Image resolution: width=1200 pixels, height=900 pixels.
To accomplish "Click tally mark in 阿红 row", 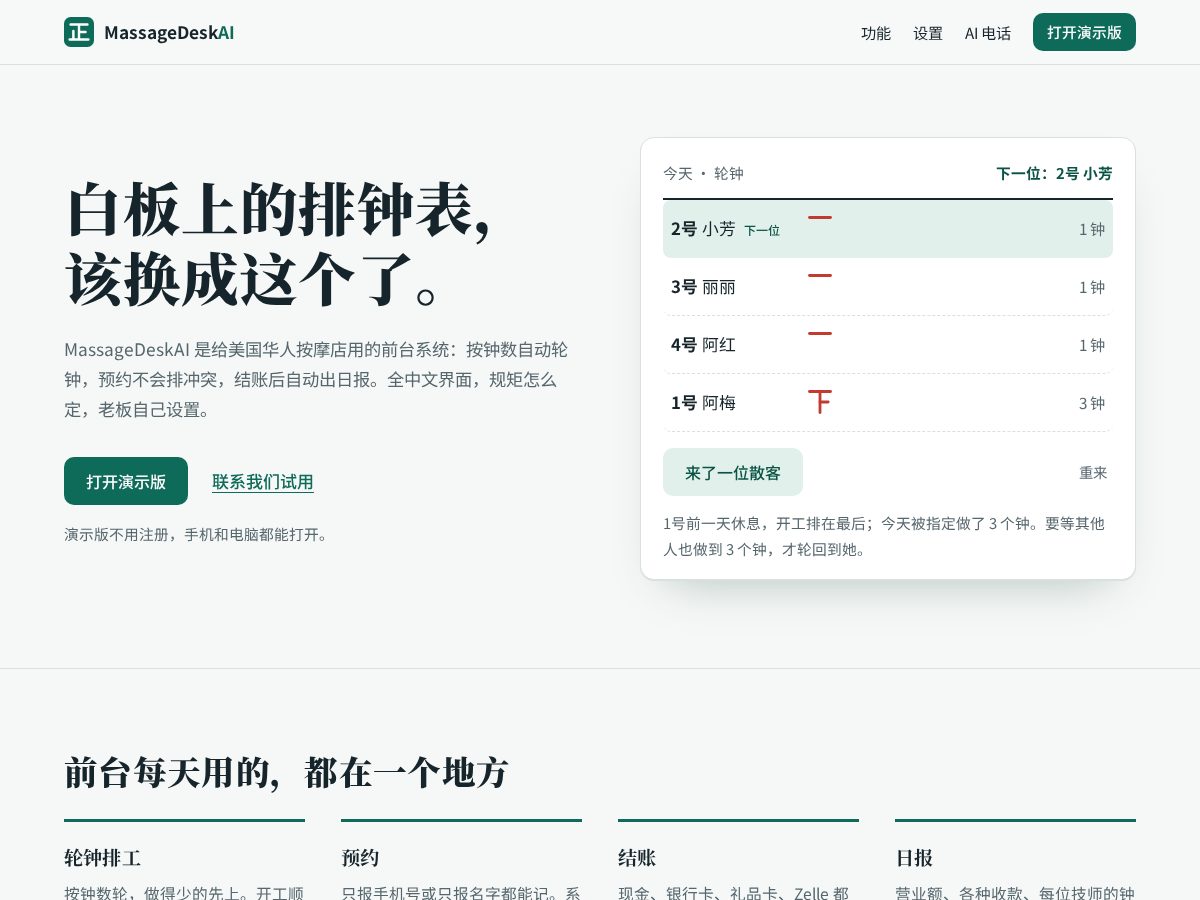I will click(820, 333).
